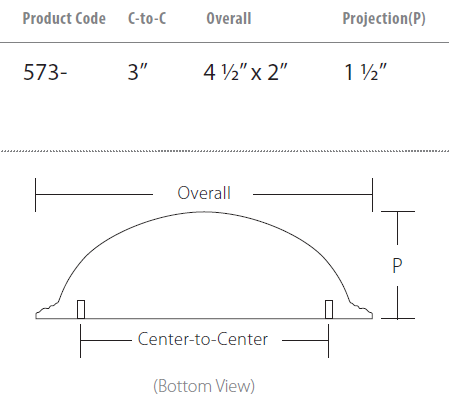Click the right decorative foot of pull
449x409 pixels.
pyautogui.click(x=361, y=310)
